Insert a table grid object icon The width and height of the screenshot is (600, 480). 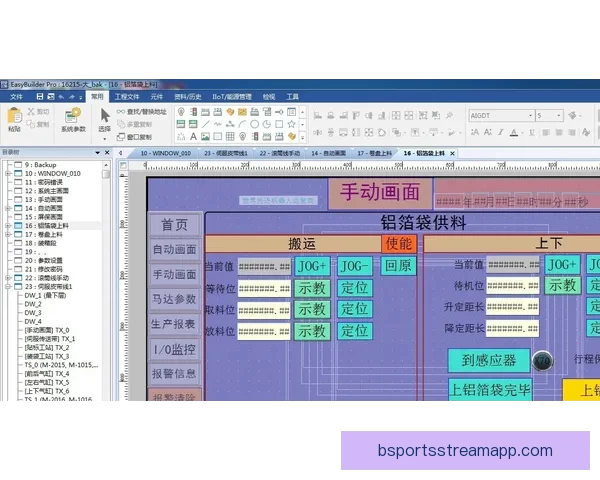(x=230, y=136)
